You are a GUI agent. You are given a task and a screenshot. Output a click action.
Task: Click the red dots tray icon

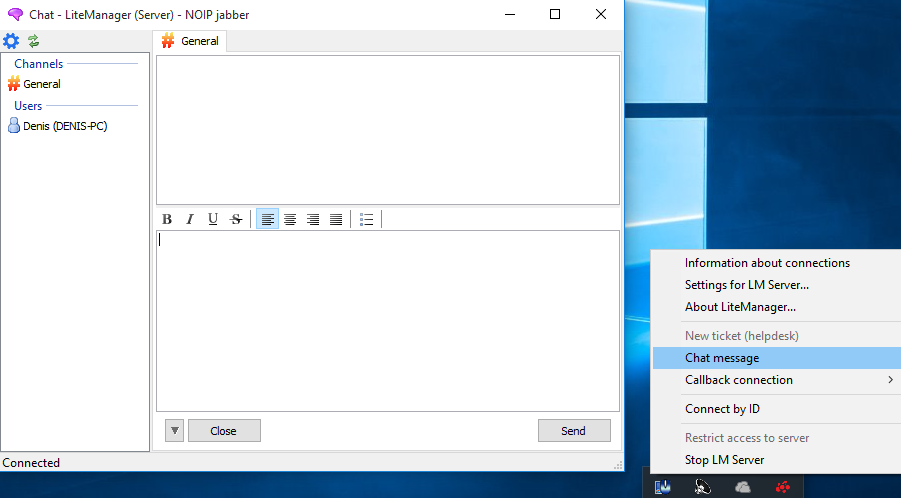pos(783,487)
